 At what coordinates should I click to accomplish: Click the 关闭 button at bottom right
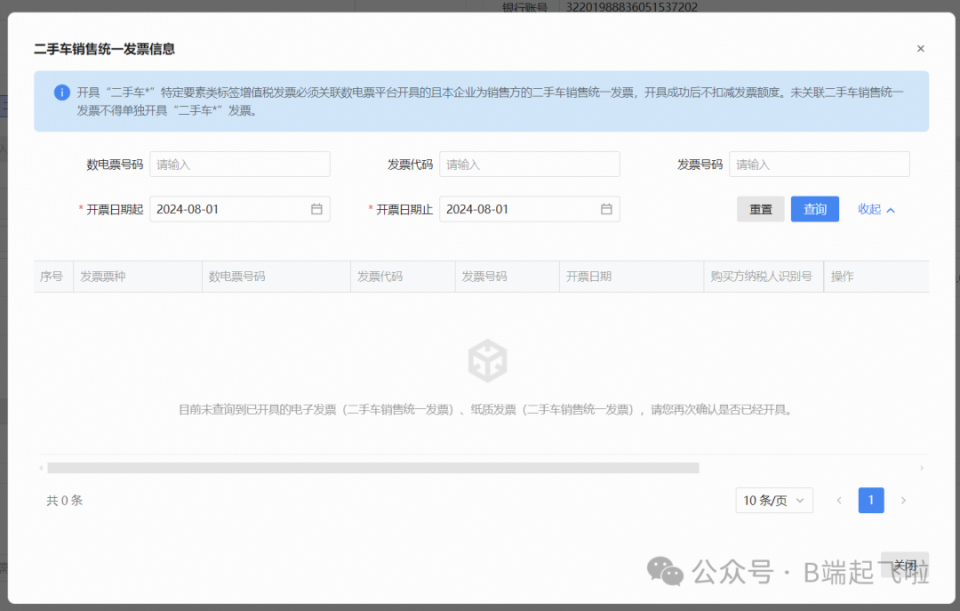pos(904,565)
